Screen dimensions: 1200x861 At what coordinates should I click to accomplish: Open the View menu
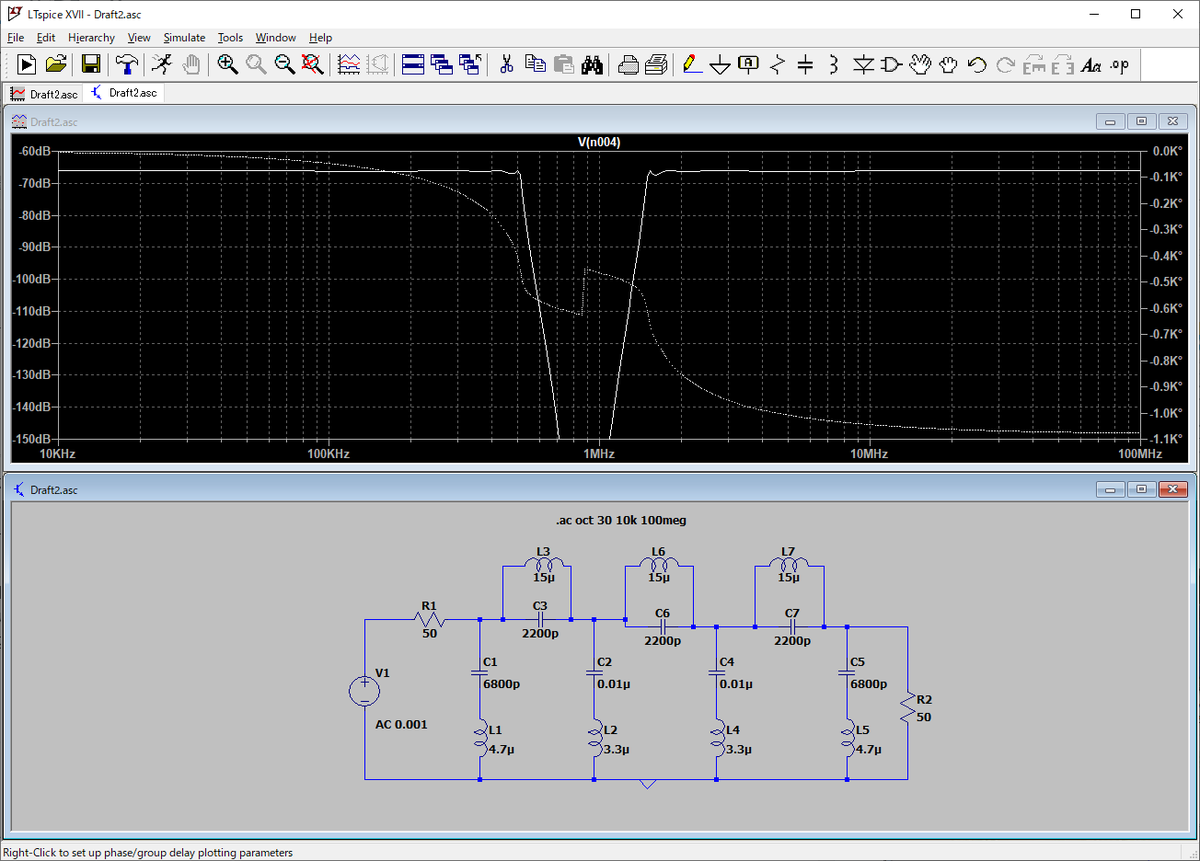(139, 37)
